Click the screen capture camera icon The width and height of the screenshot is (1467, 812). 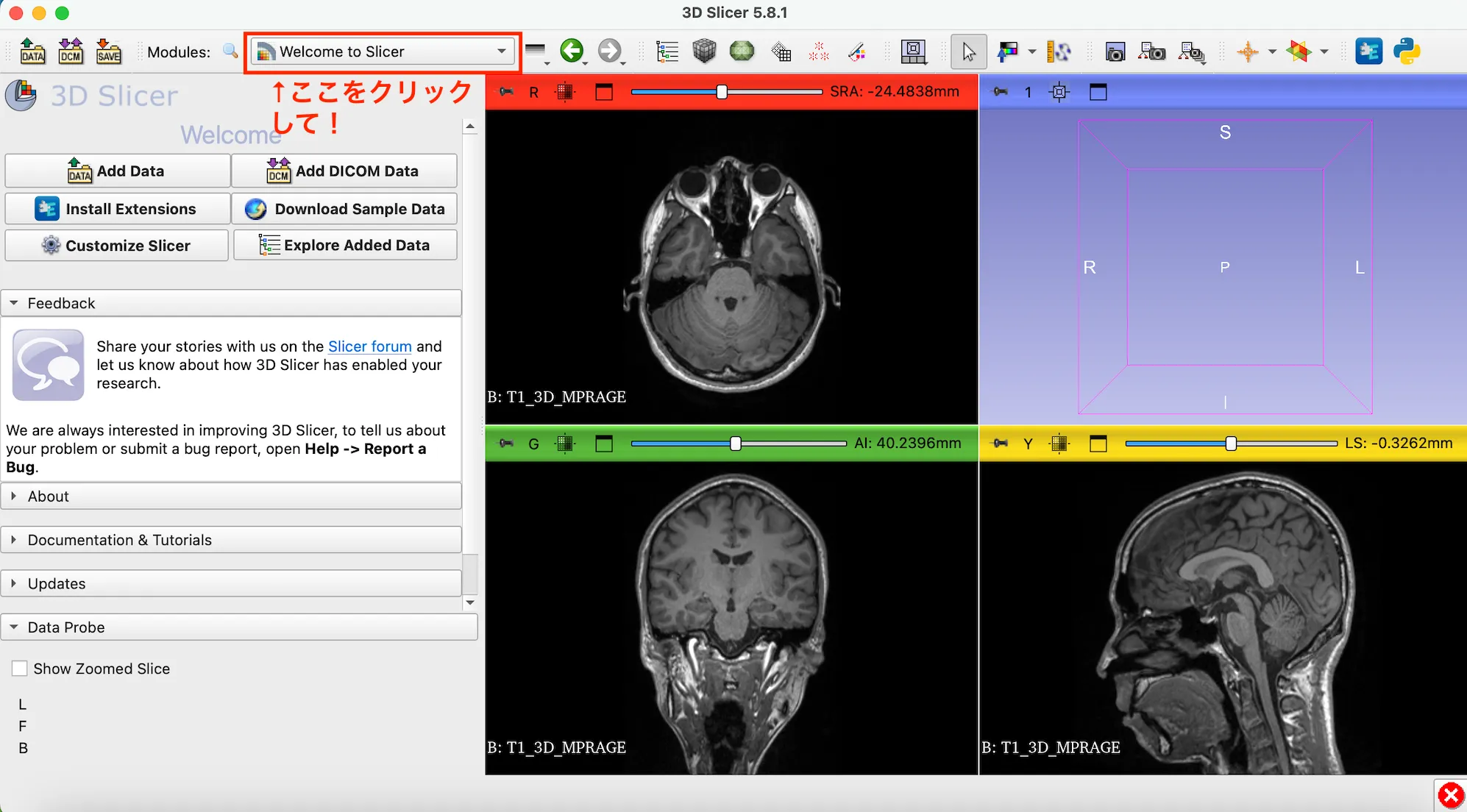[1115, 51]
